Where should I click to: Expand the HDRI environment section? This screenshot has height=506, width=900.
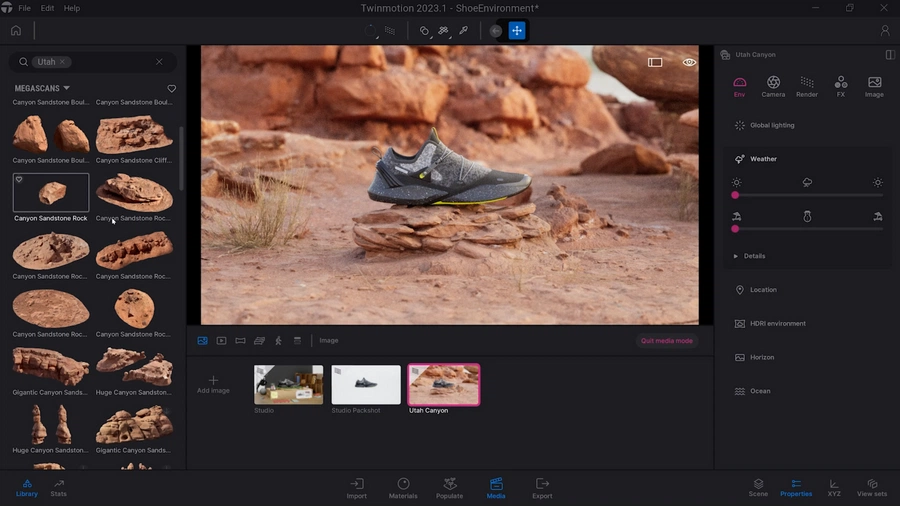point(777,324)
